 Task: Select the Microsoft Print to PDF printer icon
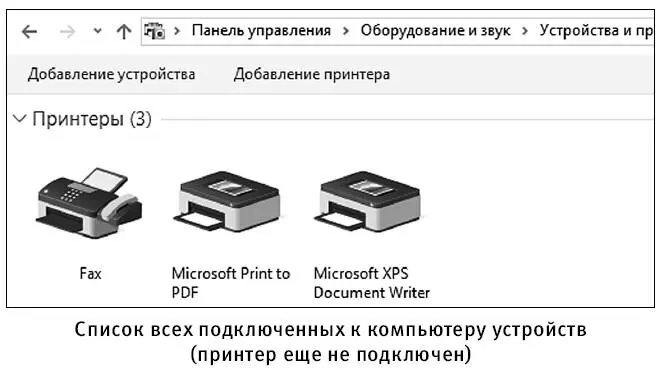point(229,201)
